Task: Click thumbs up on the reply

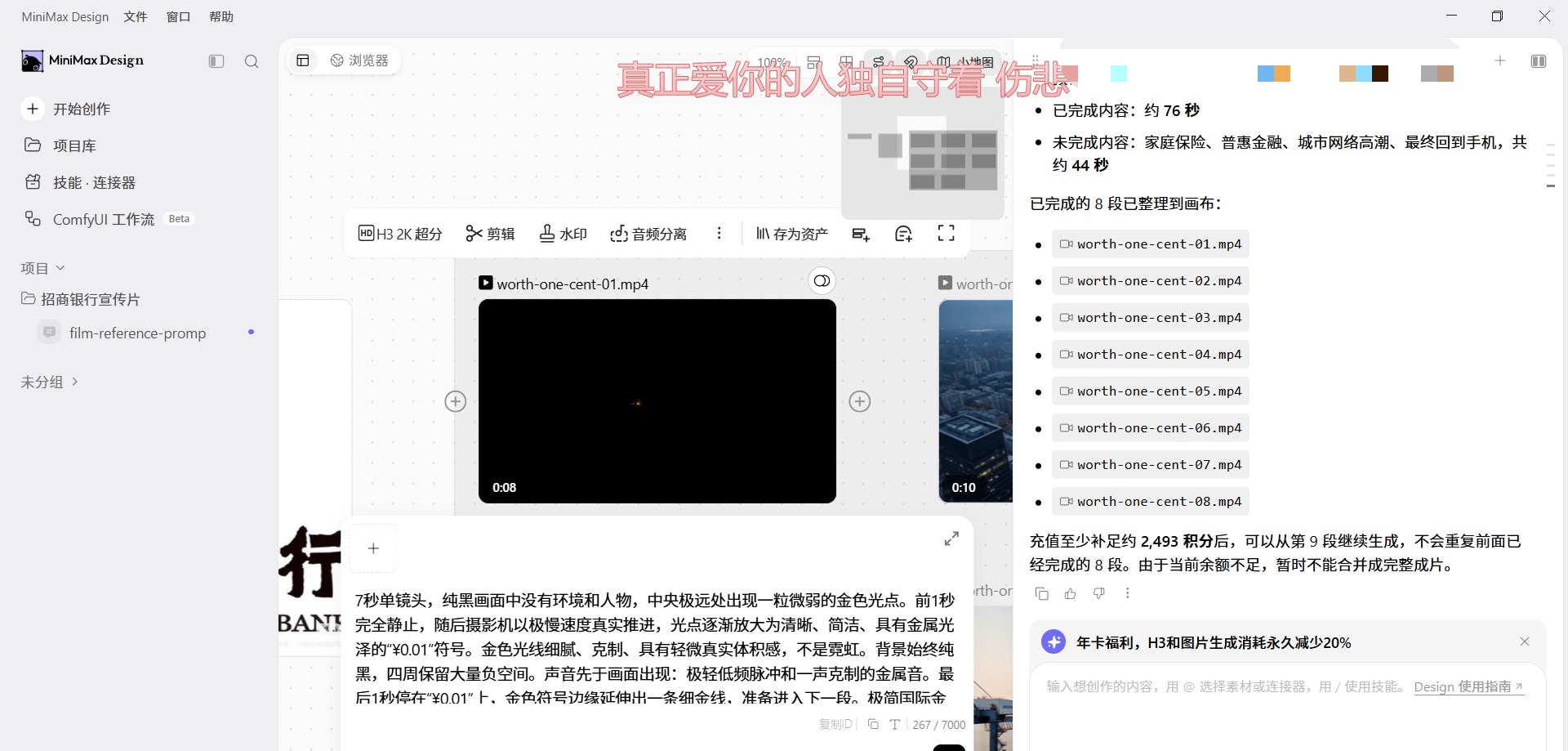Action: click(x=1070, y=593)
